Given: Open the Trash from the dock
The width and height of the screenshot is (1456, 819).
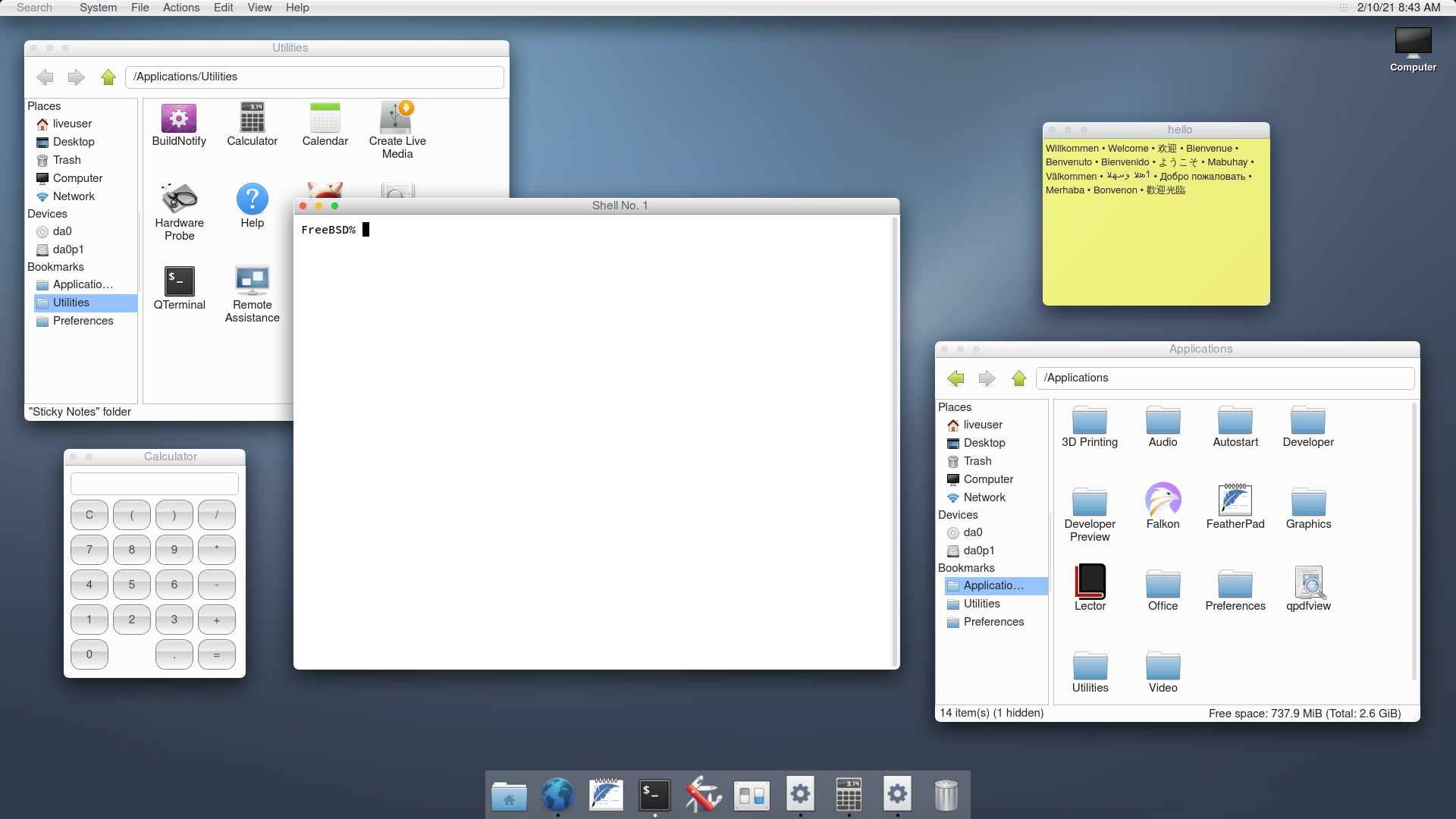Looking at the screenshot, I should 946,795.
